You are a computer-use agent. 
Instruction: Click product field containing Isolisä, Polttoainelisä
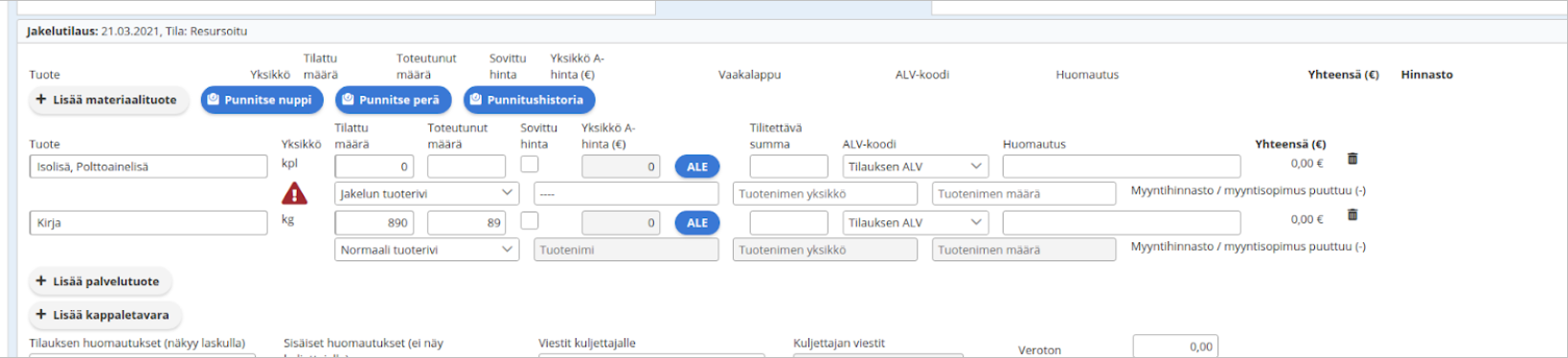pyautogui.click(x=148, y=167)
